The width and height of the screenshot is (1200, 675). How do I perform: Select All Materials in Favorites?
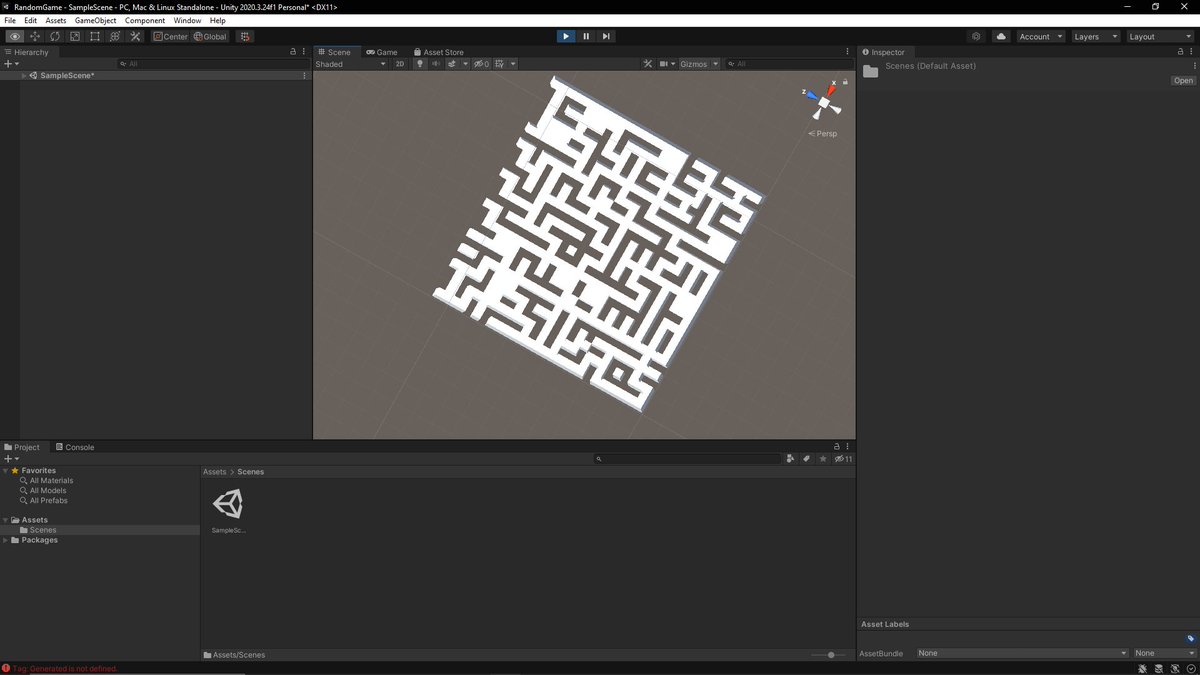pyautogui.click(x=51, y=481)
